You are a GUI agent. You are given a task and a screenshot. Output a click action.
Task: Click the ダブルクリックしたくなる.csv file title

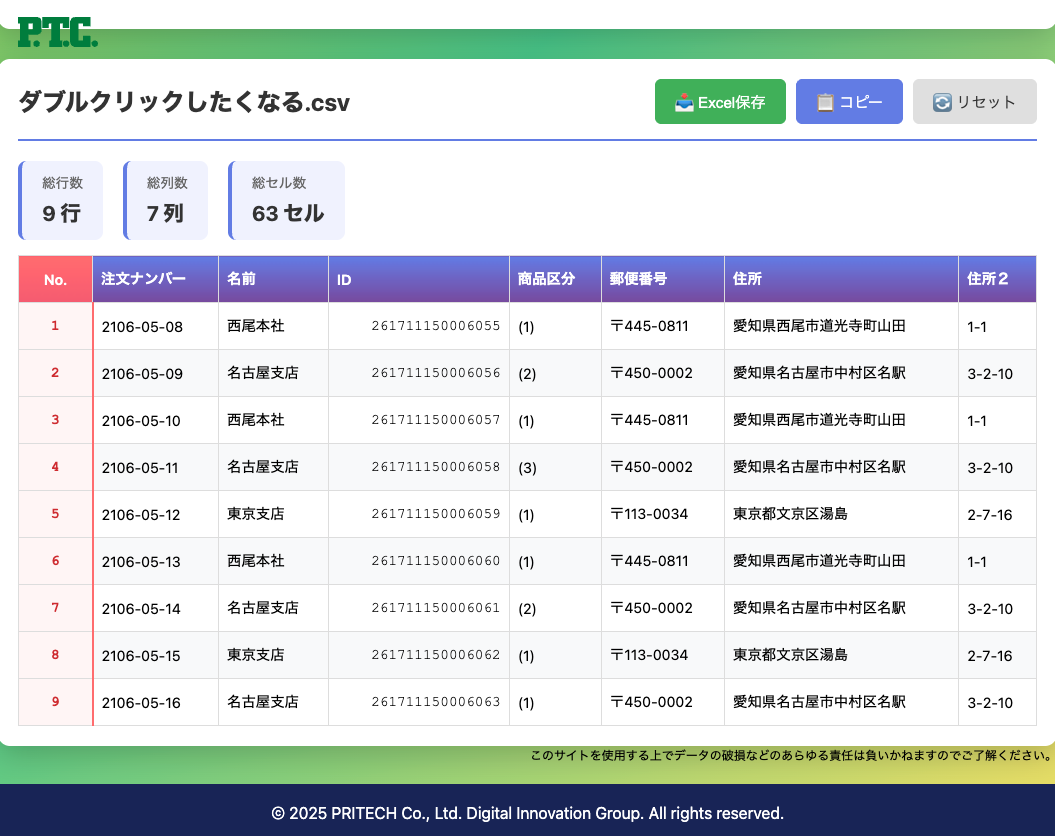click(184, 102)
